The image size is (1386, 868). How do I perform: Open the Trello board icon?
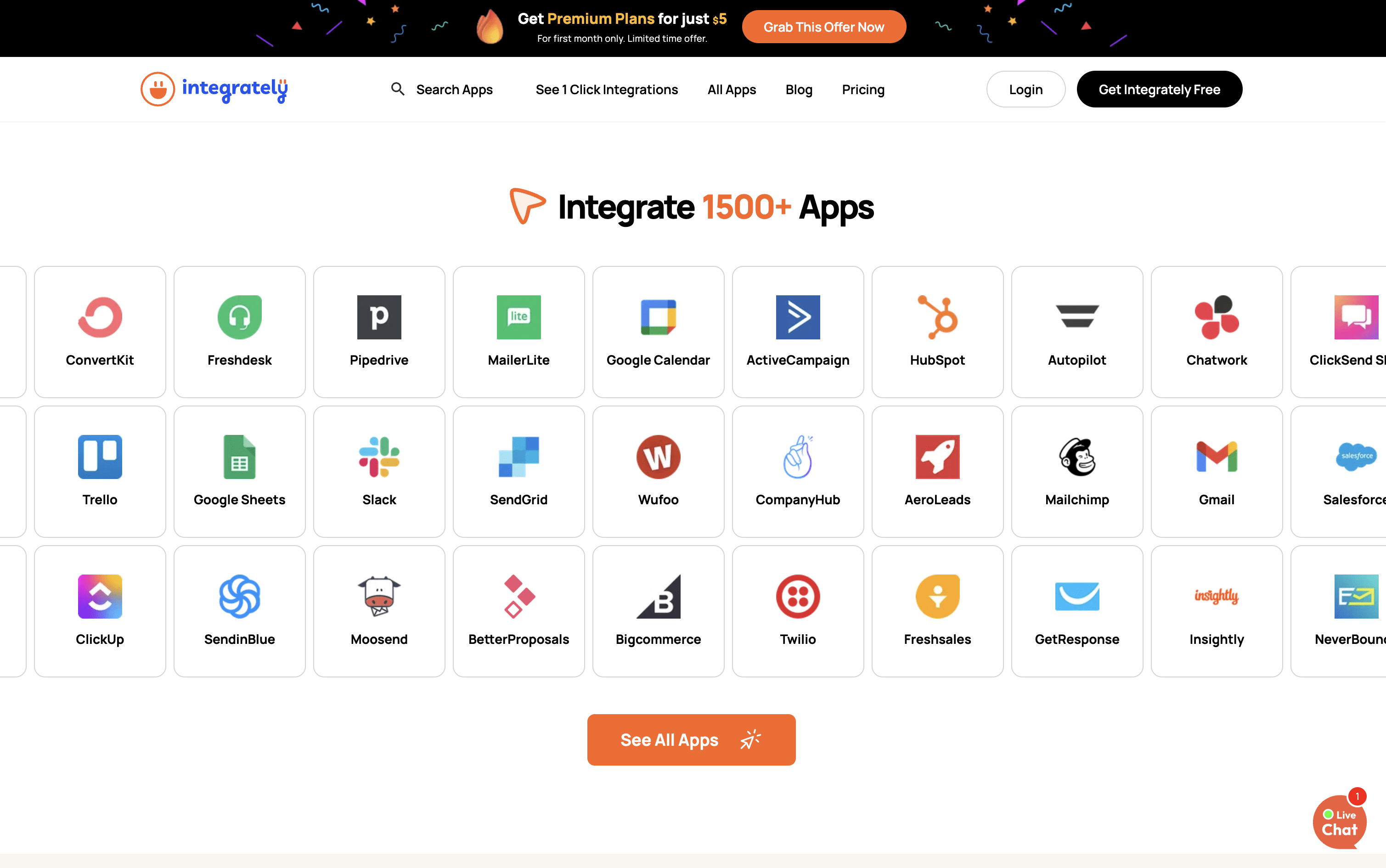tap(100, 457)
